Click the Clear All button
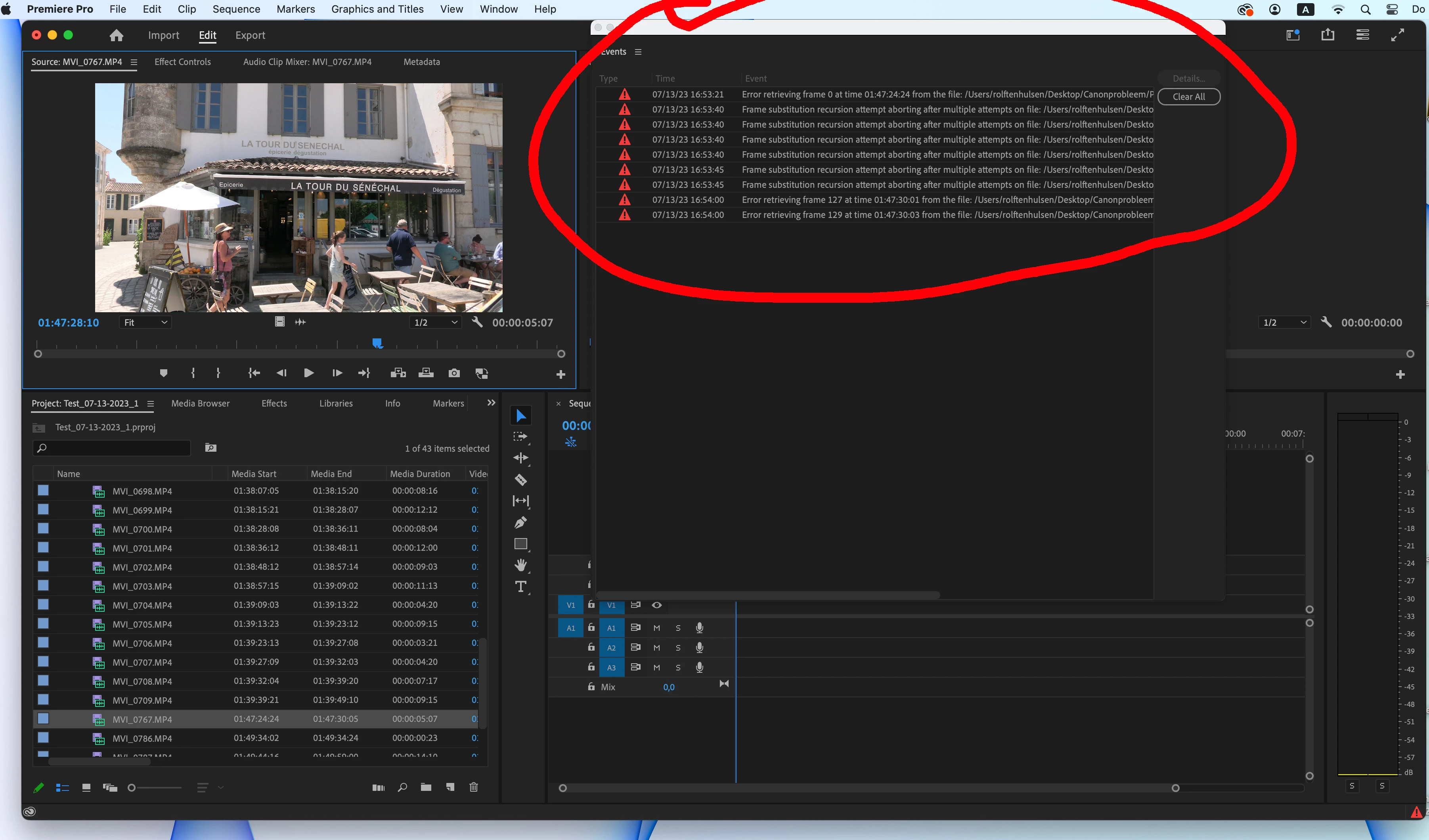 1188,97
